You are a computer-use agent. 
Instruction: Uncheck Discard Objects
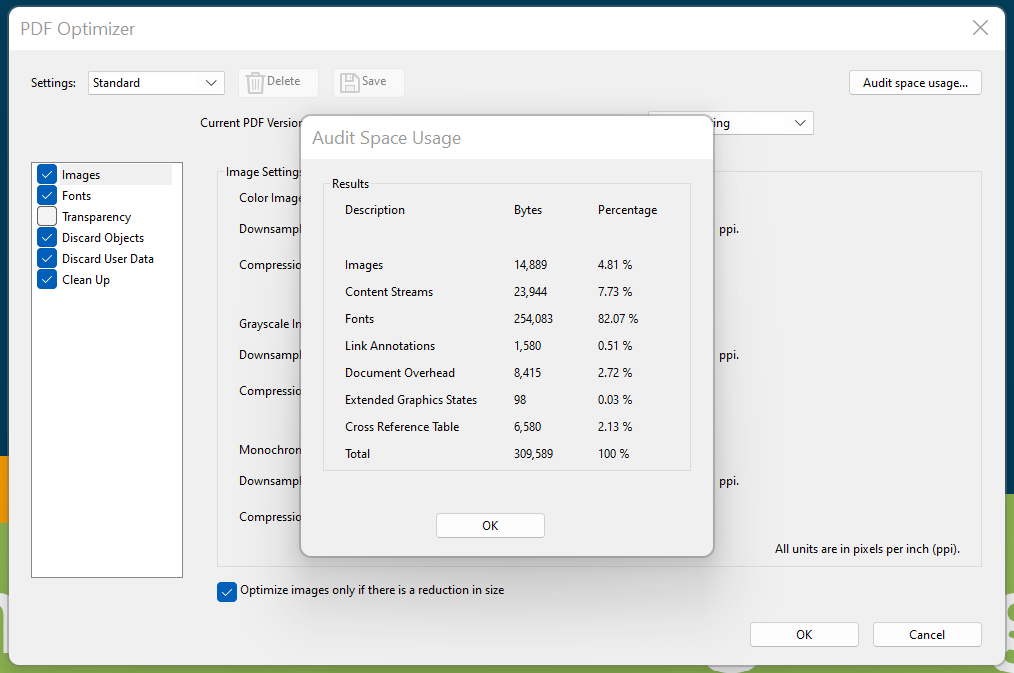tap(46, 237)
